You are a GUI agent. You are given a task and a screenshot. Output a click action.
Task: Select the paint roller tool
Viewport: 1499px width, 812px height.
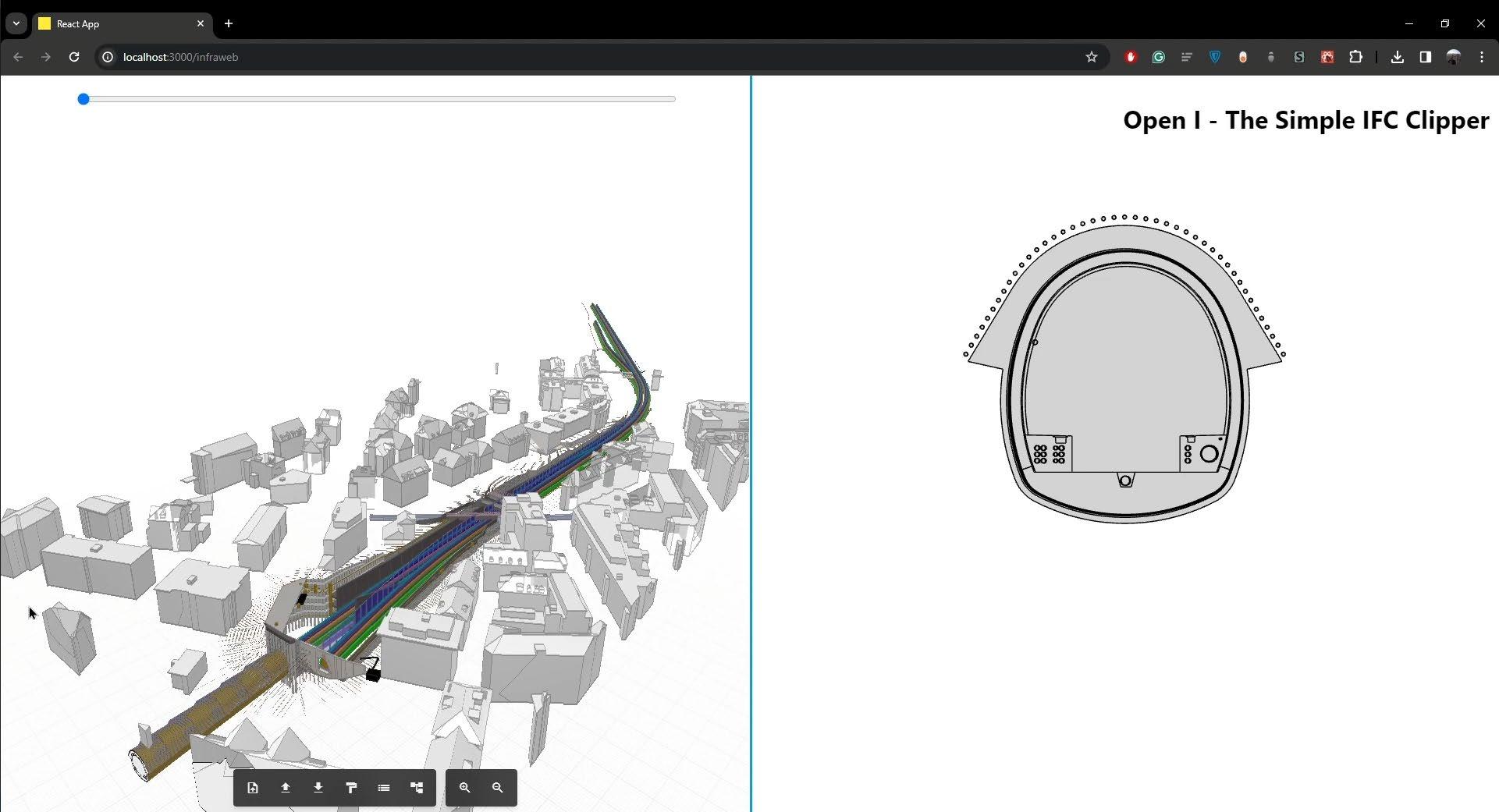351,788
